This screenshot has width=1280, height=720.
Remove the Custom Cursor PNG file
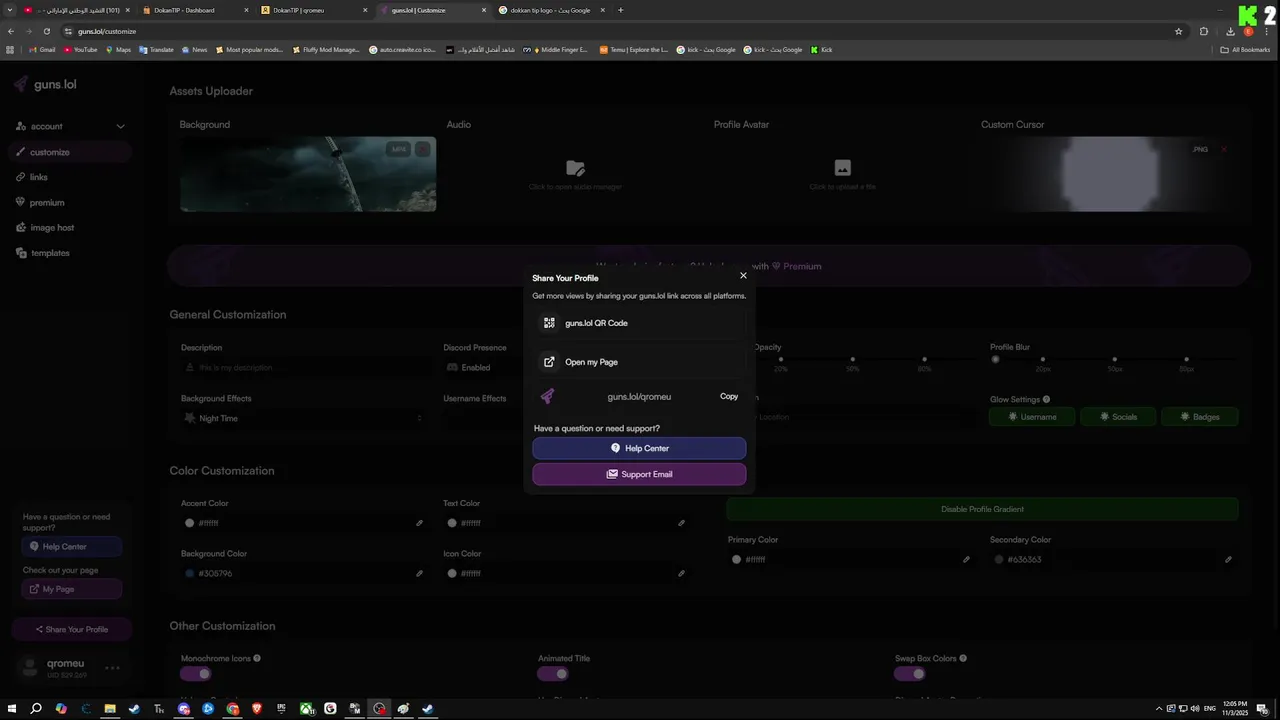coord(1223,149)
